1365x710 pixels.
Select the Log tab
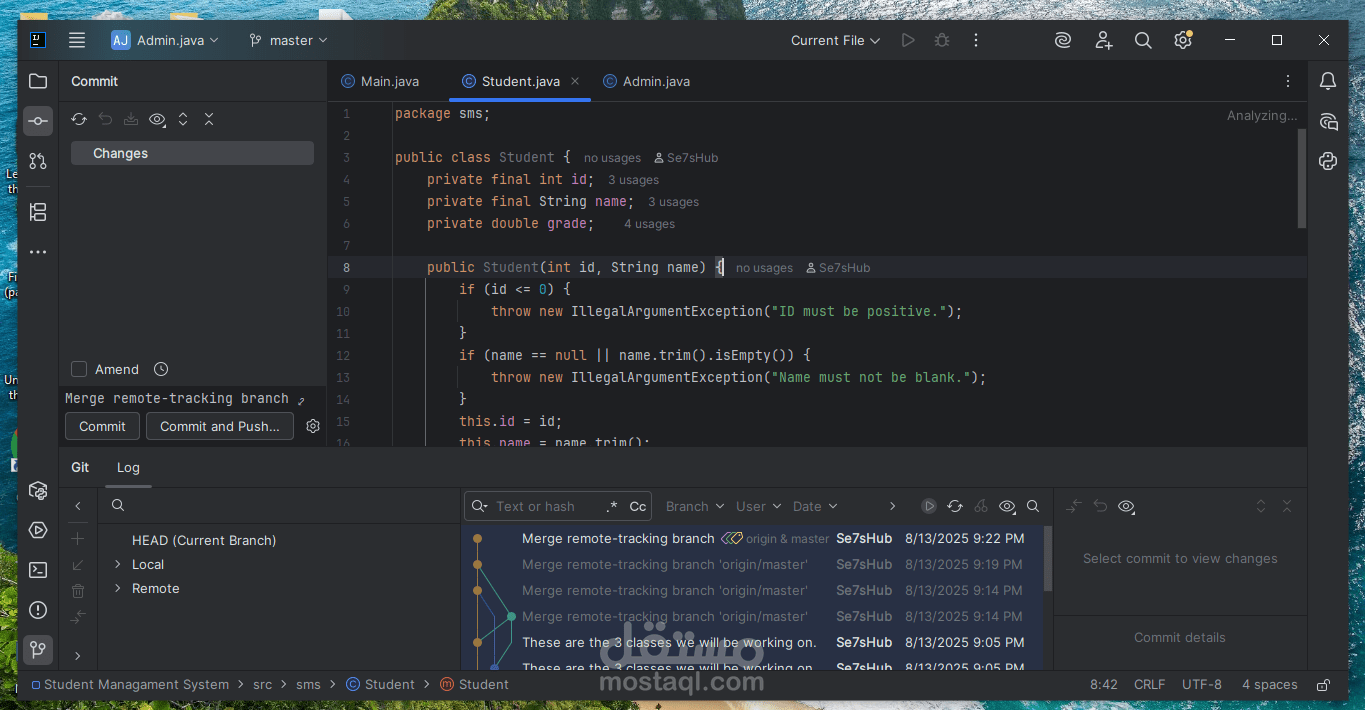click(x=128, y=467)
